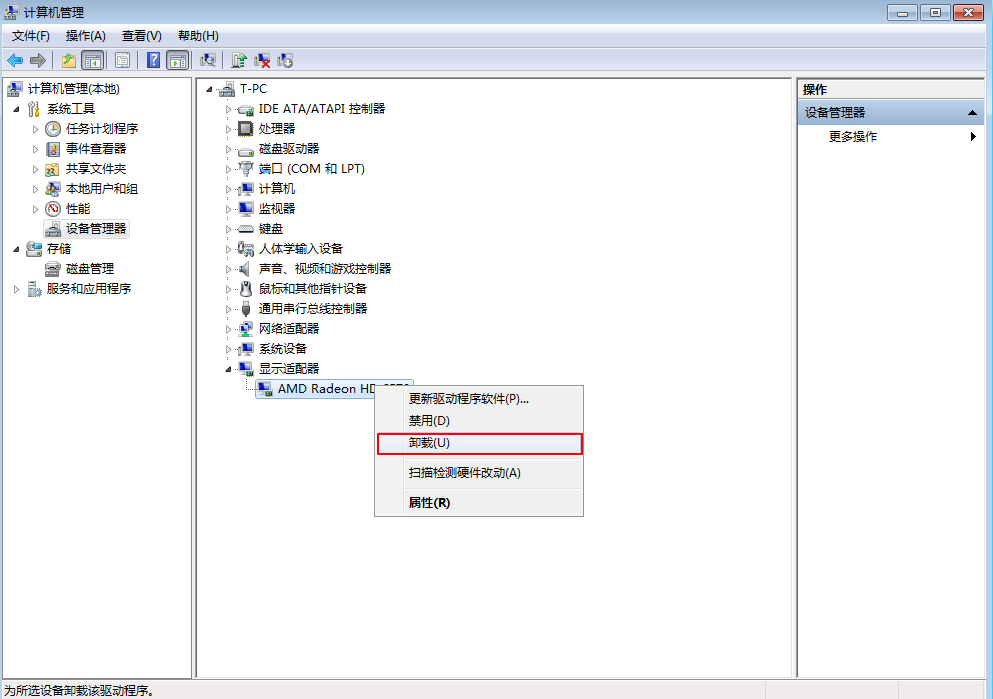
Task: Expand the 服务和应用程序 node arrow
Action: point(16,289)
